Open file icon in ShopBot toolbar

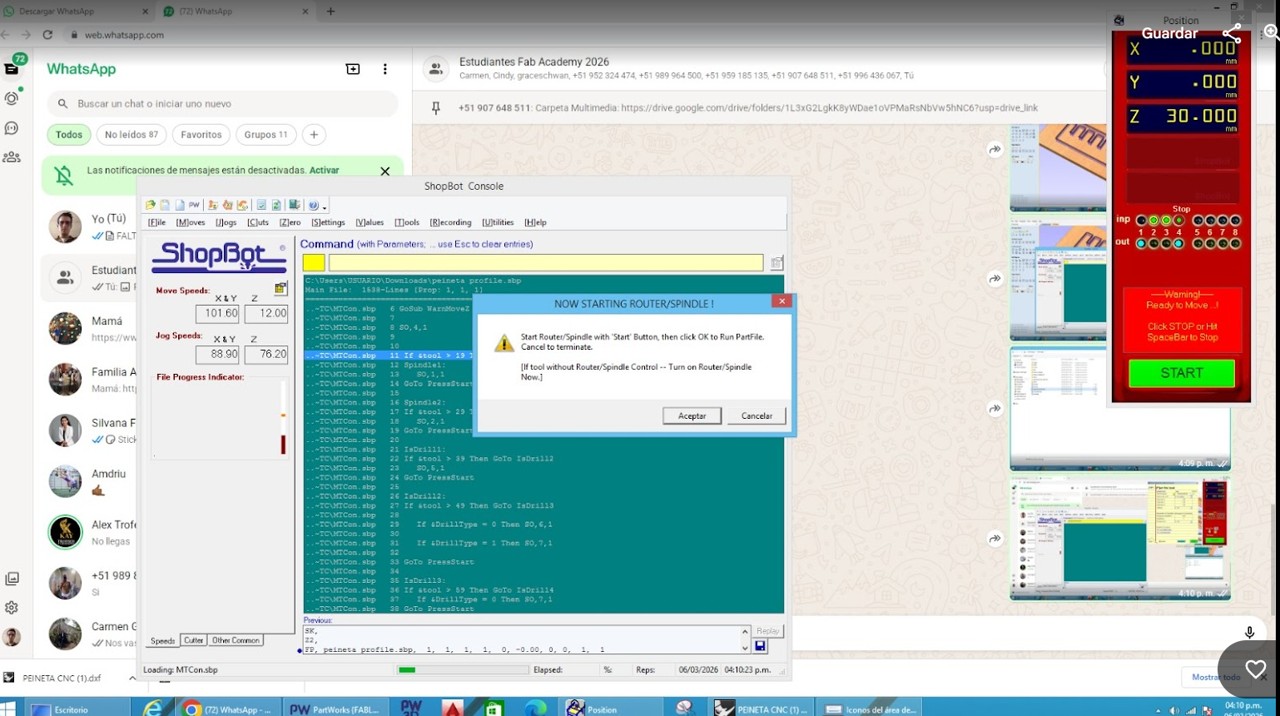pyautogui.click(x=150, y=205)
